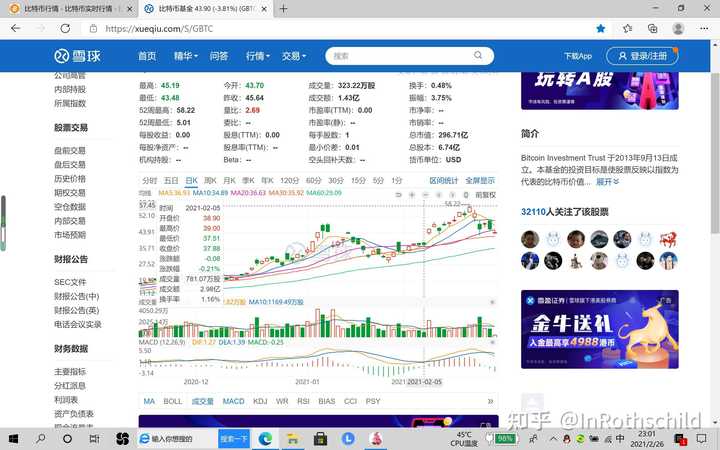The height and width of the screenshot is (450, 720).
Task: Open the browser favorites list icon
Action: point(627,28)
